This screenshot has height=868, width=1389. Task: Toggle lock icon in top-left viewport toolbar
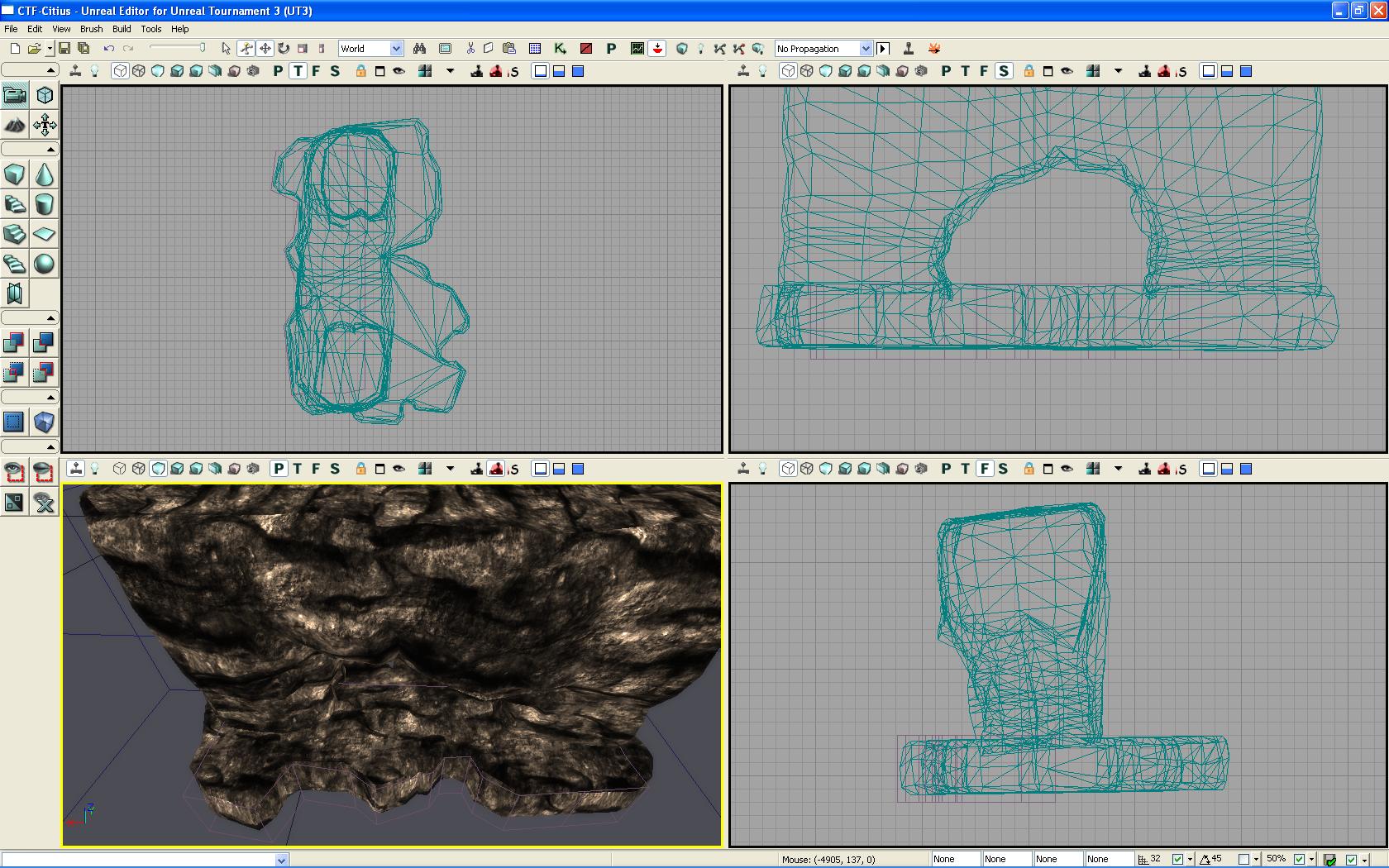(x=360, y=71)
